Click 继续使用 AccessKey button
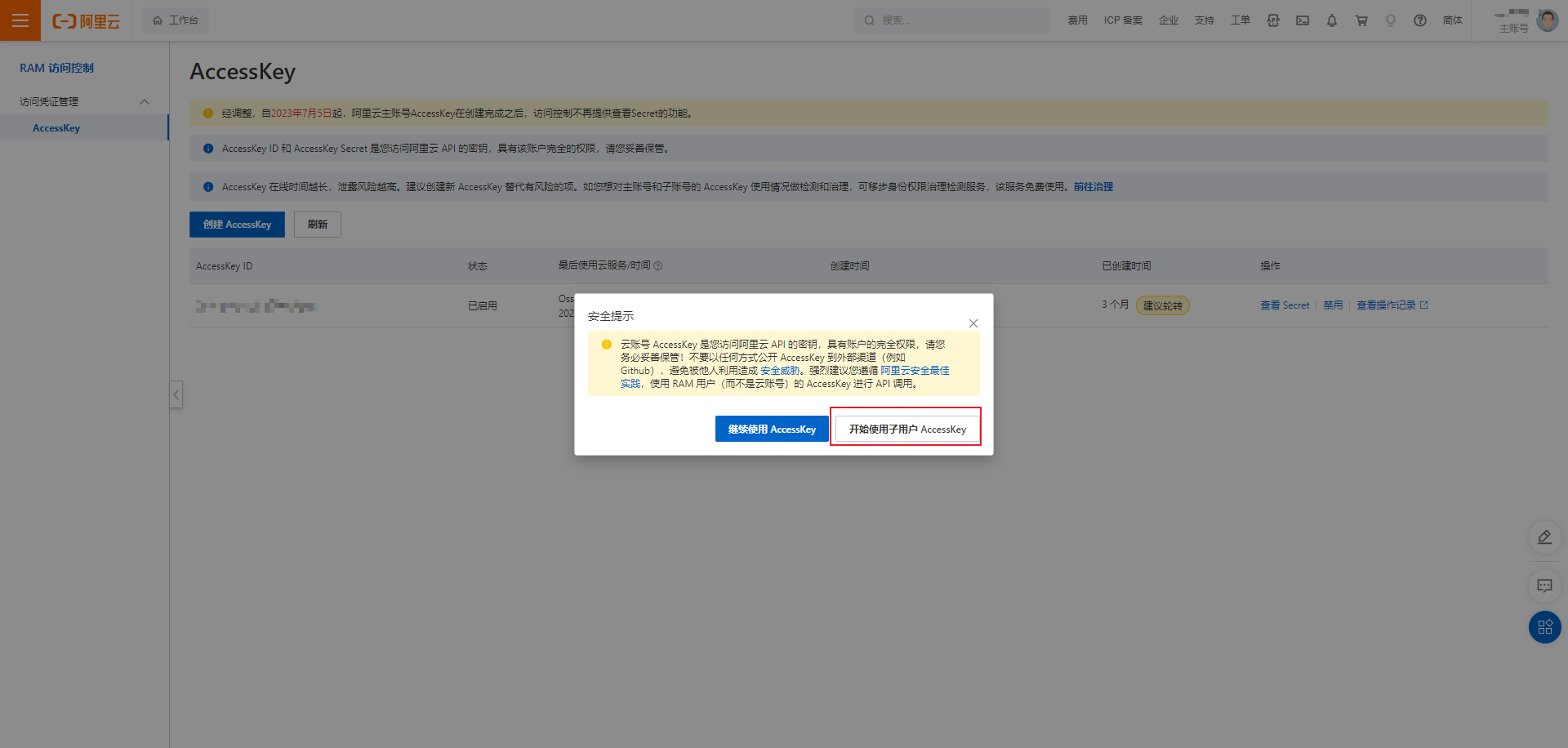The image size is (1568, 748). 772,430
